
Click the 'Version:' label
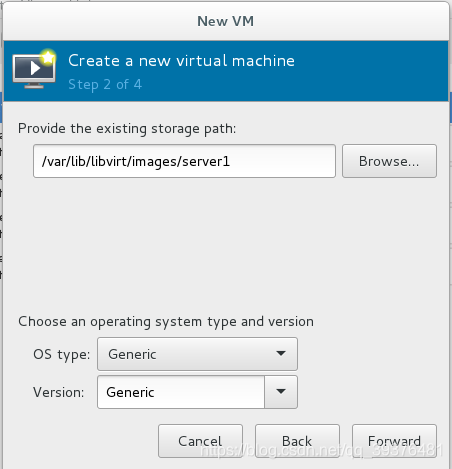59,392
